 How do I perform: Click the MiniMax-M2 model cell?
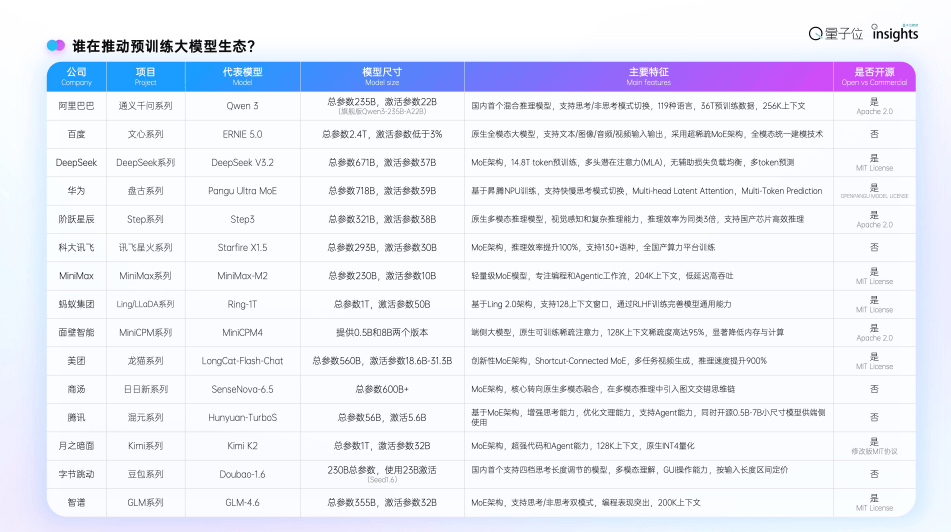coord(242,275)
